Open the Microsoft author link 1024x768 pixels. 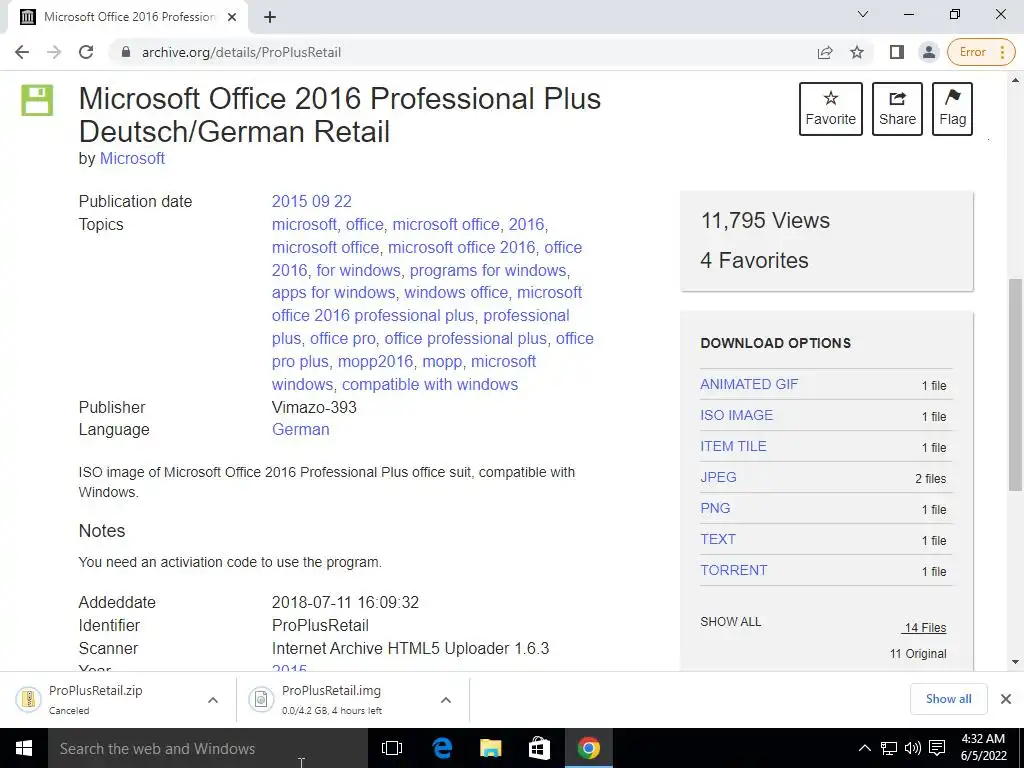point(132,159)
